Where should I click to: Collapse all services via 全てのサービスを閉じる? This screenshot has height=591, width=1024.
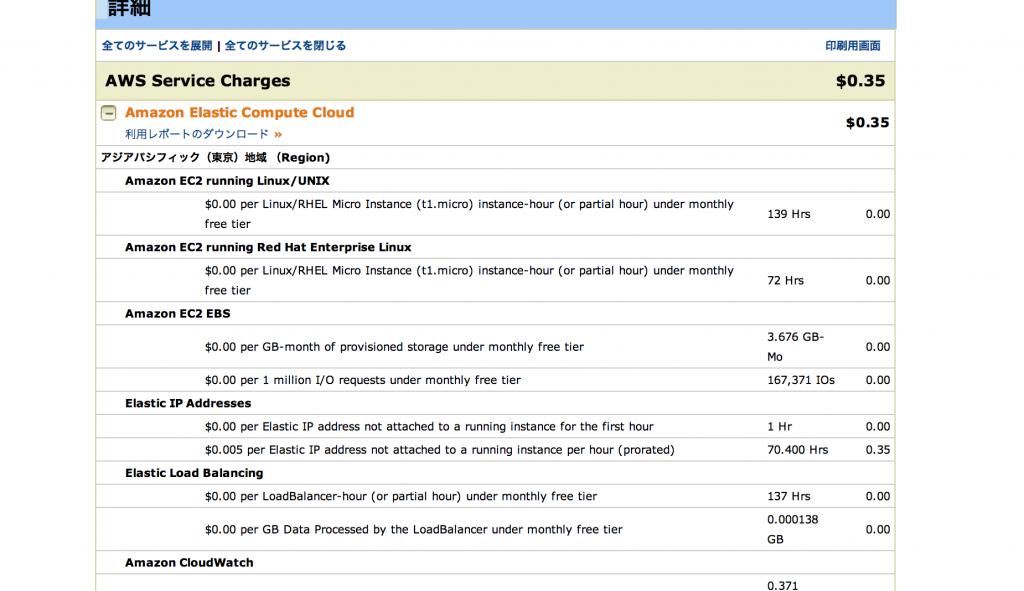pyautogui.click(x=284, y=45)
